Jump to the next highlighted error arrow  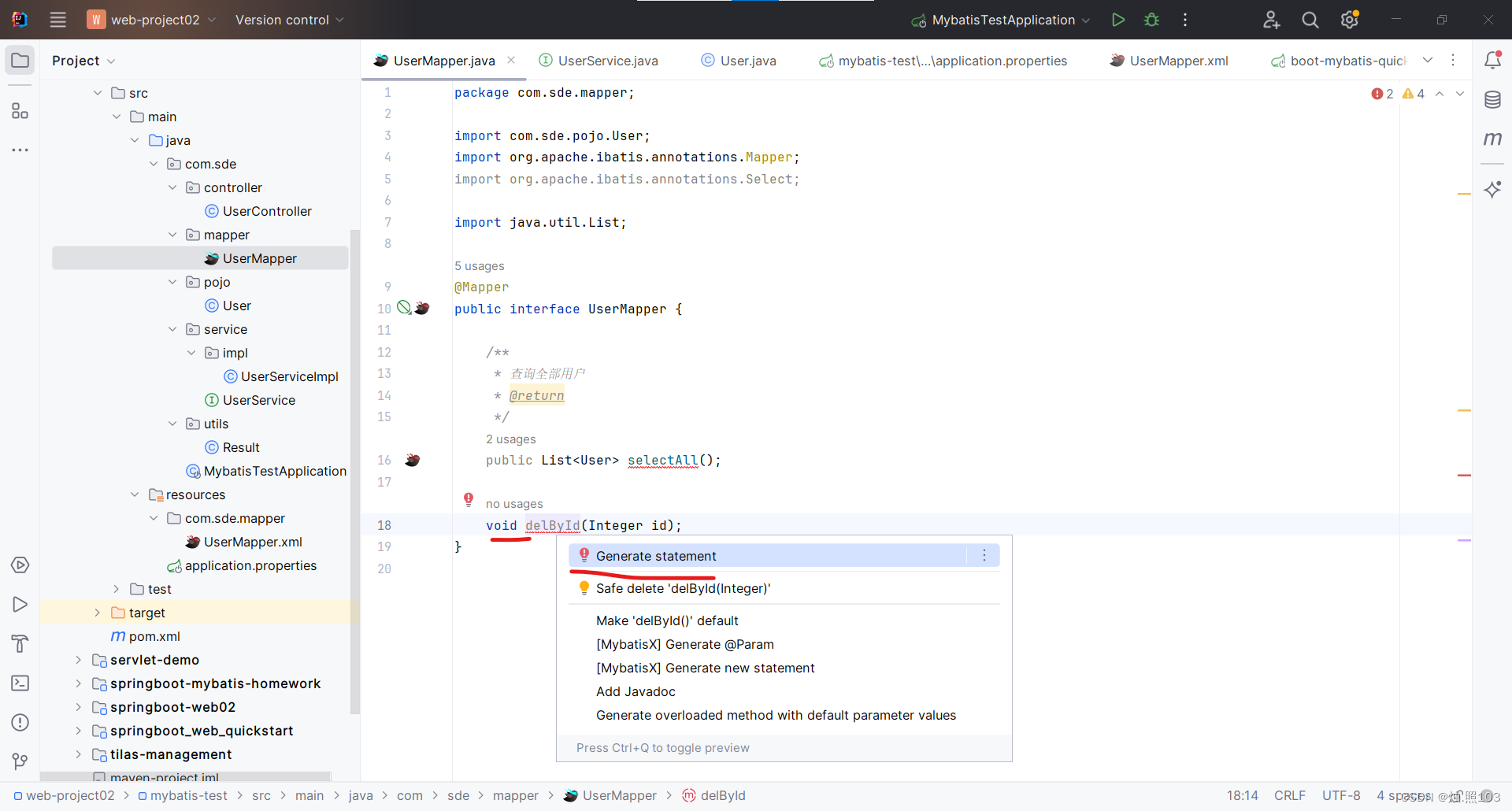pyautogui.click(x=1460, y=94)
